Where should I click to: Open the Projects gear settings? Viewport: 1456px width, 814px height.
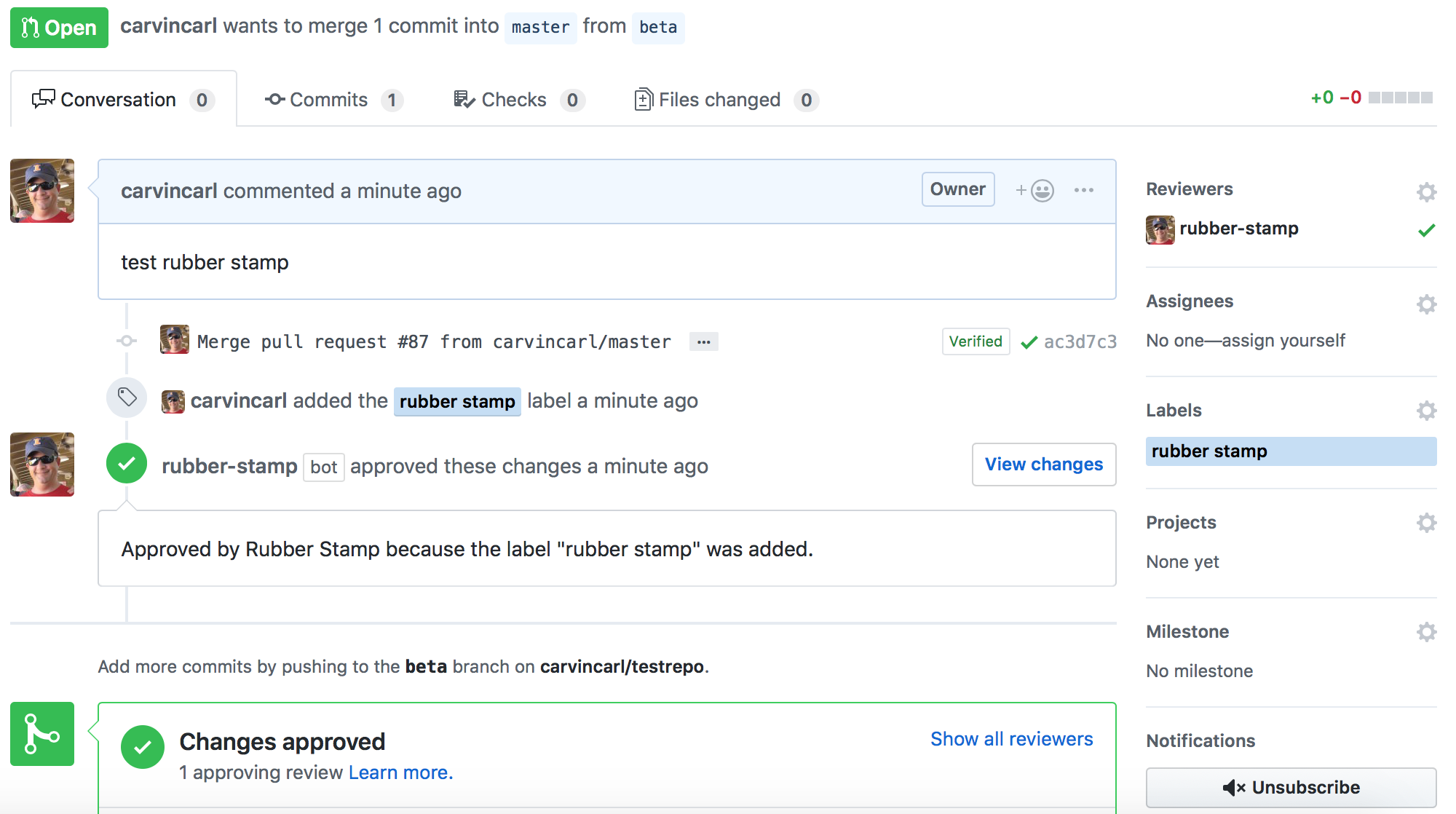coord(1426,523)
